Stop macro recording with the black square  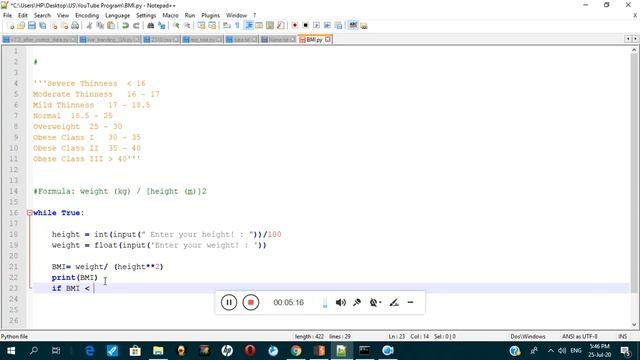[305, 26]
